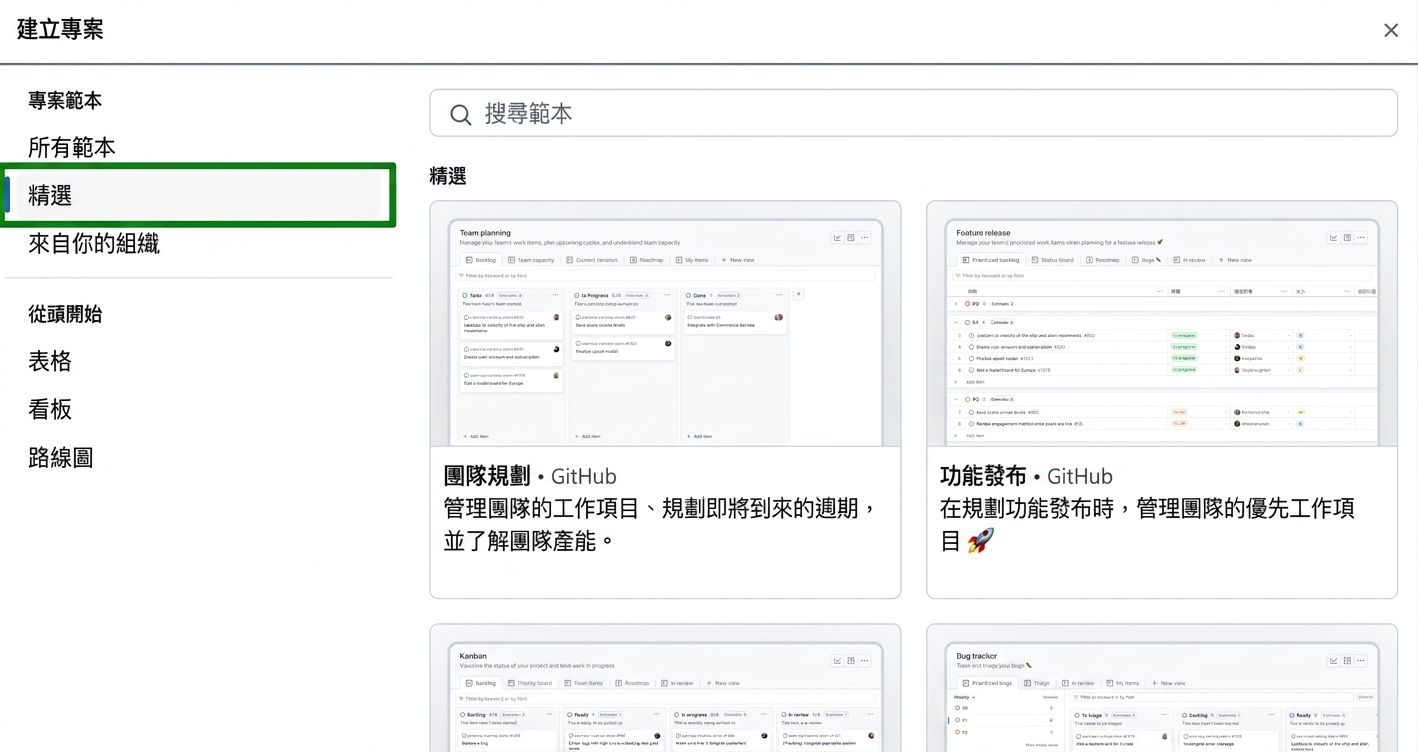
Task: Open the Team planning template preview
Action: pos(665,324)
